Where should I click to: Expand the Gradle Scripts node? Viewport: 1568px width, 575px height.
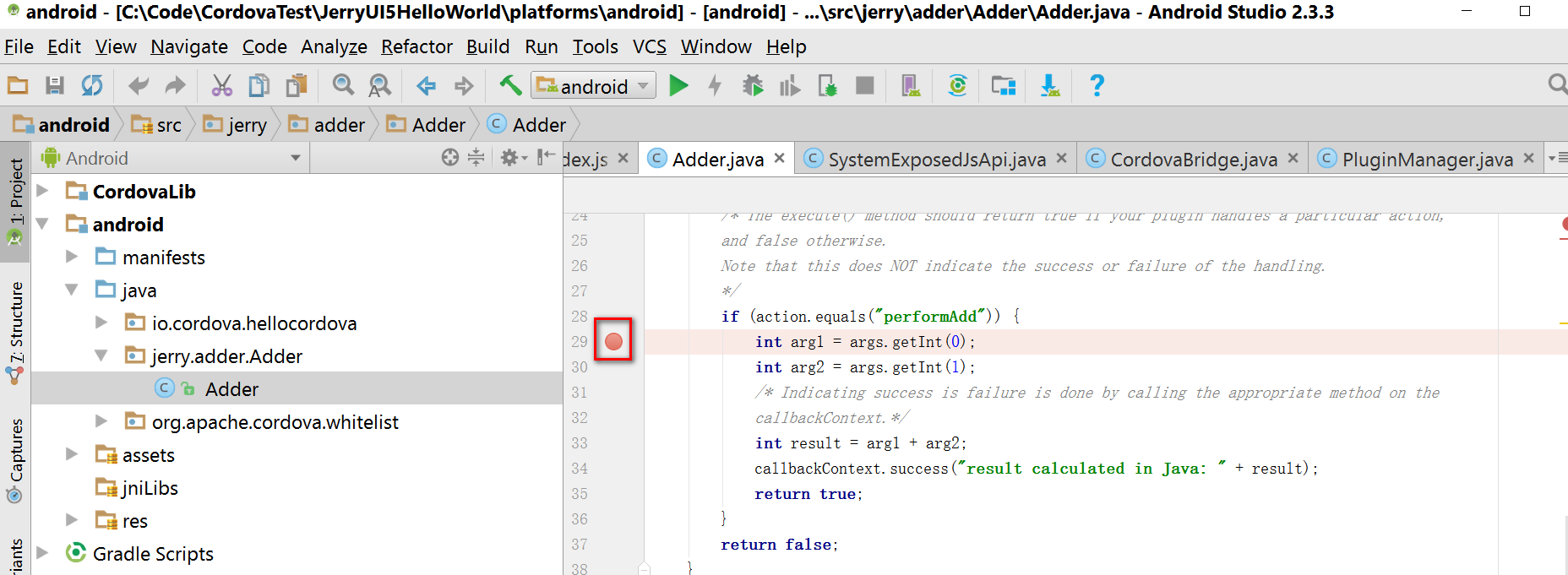42,553
